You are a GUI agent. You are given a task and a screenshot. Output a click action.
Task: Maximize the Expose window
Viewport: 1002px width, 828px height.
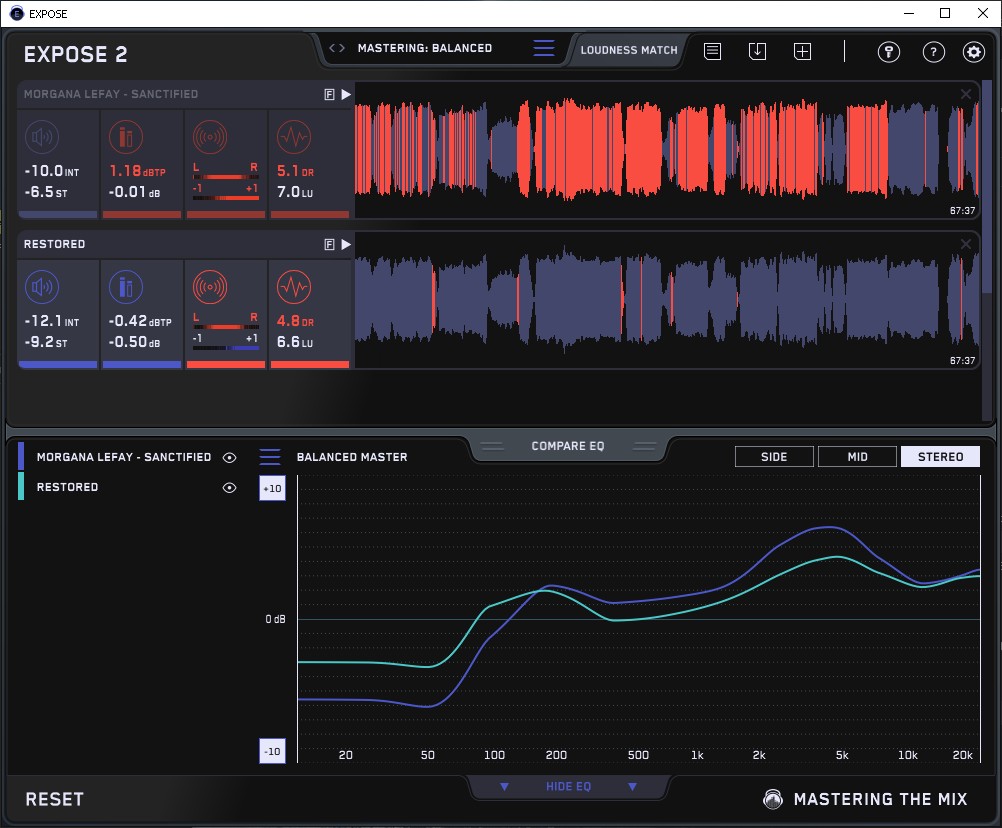point(945,13)
